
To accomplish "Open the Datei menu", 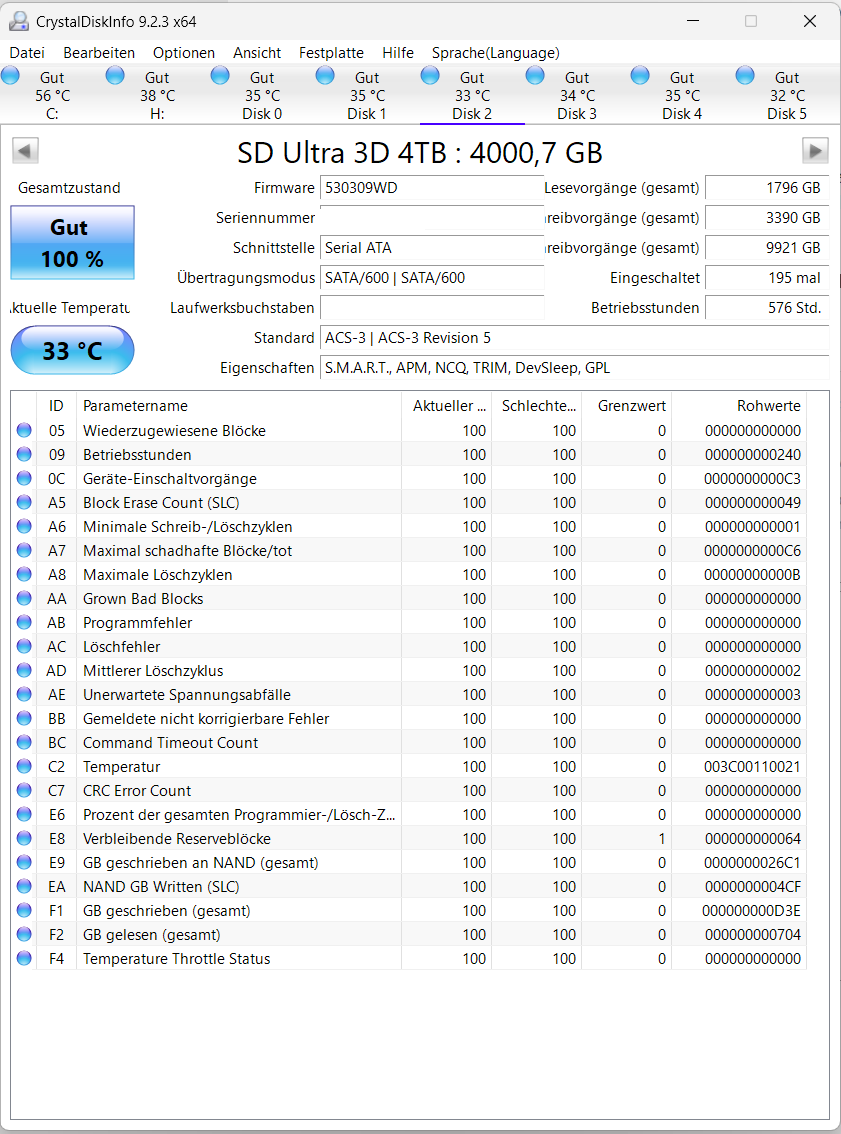I will (x=27, y=53).
